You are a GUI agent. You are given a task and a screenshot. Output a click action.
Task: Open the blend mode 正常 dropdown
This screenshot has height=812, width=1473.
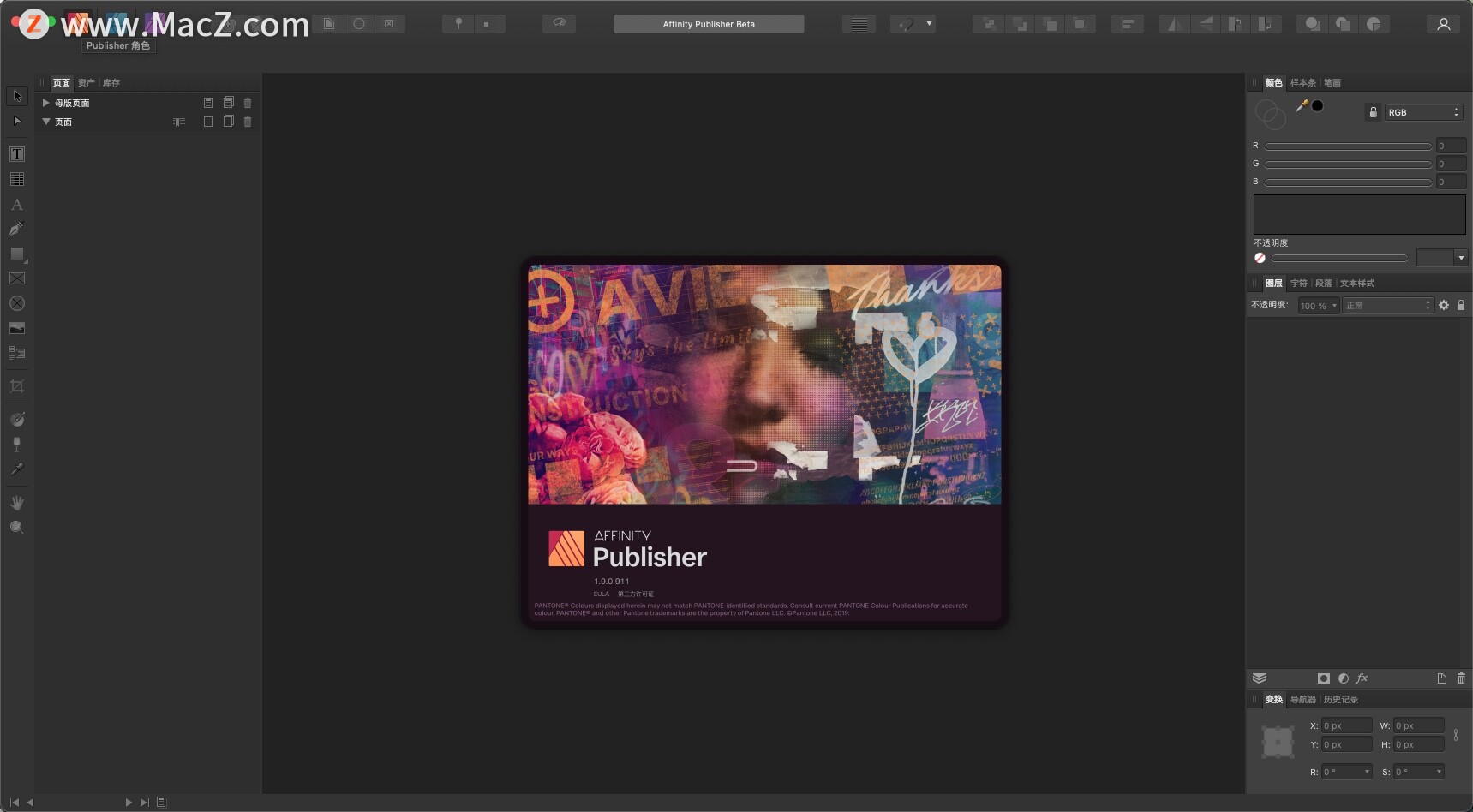[x=1387, y=306]
